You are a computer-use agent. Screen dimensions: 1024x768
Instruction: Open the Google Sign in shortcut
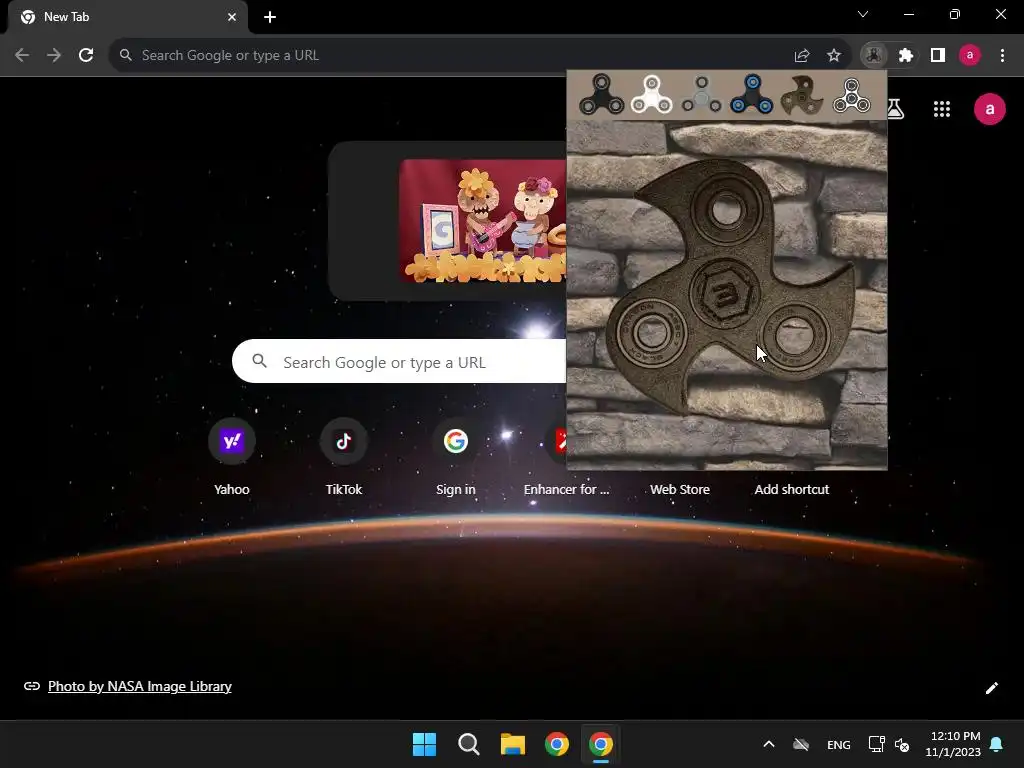click(455, 457)
